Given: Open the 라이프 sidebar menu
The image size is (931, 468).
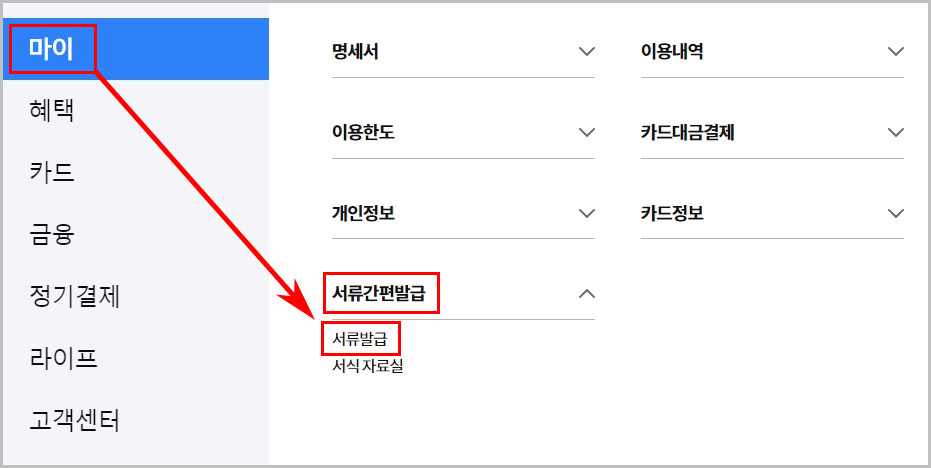Looking at the screenshot, I should pos(63,358).
